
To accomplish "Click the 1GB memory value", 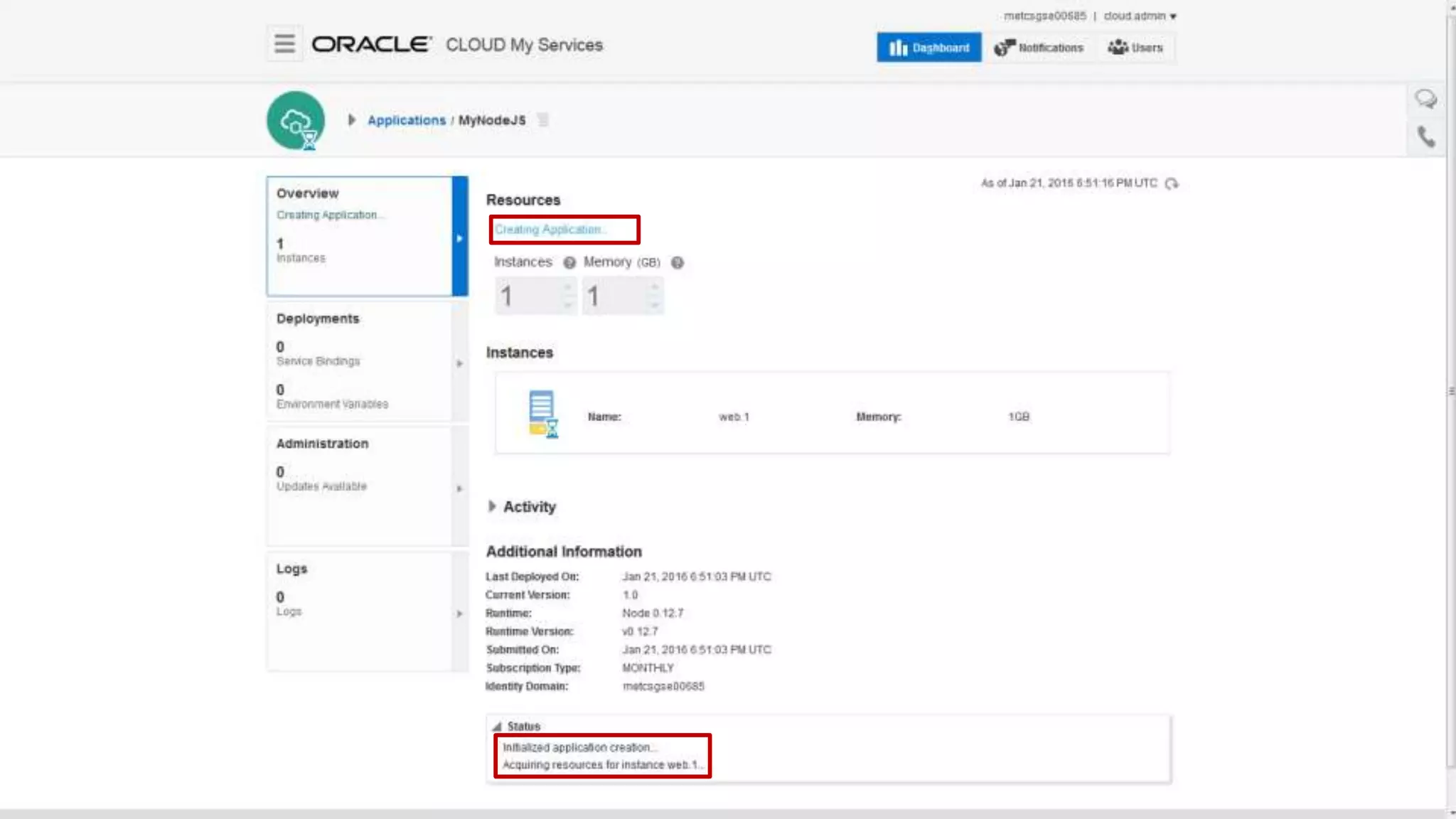I will [1019, 417].
